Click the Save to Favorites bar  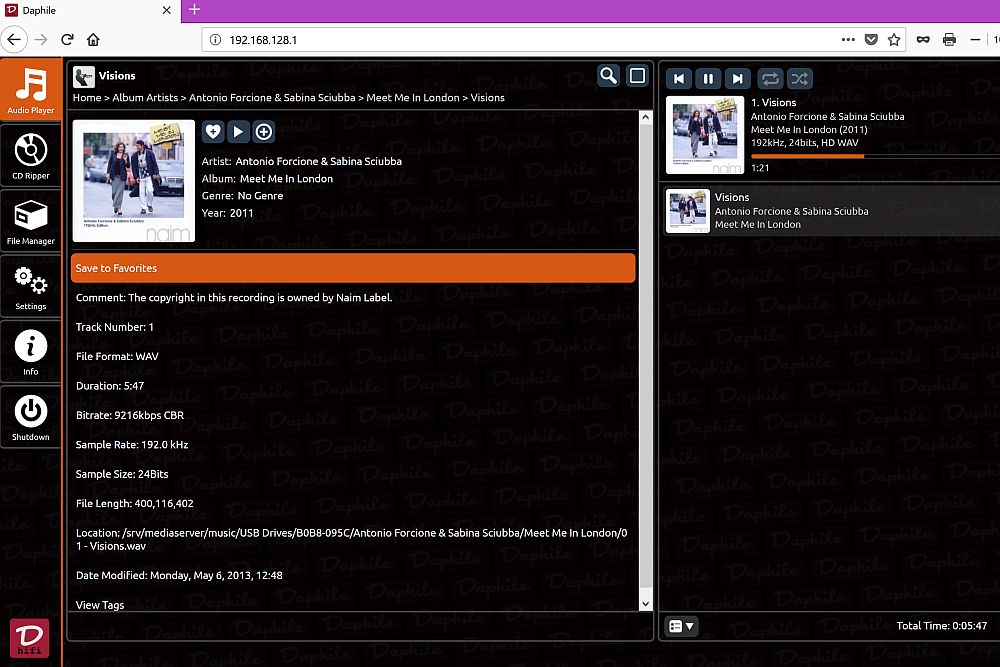[x=353, y=268]
